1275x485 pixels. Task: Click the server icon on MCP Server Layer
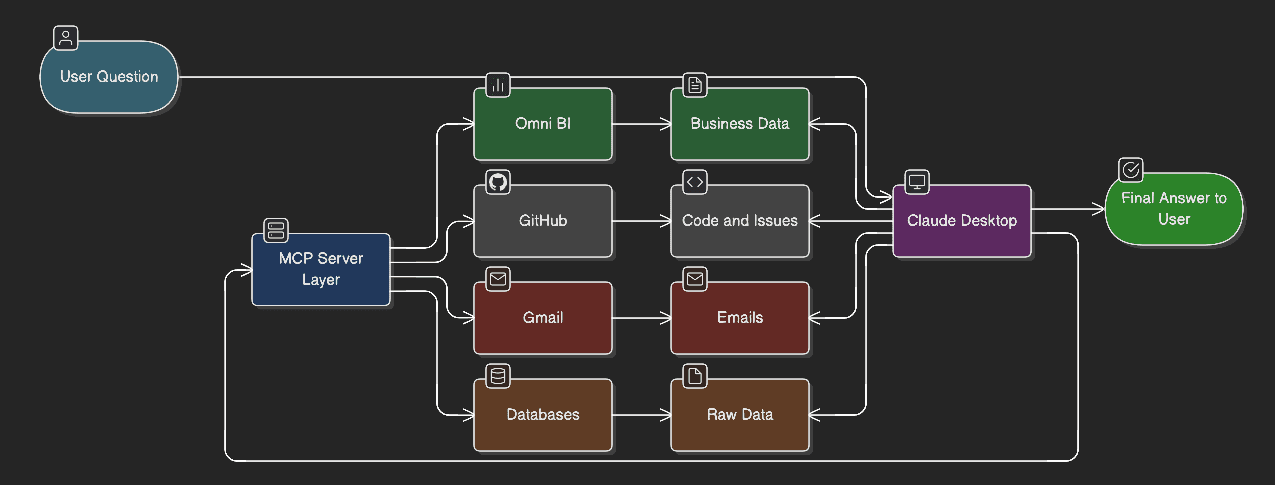(x=276, y=230)
